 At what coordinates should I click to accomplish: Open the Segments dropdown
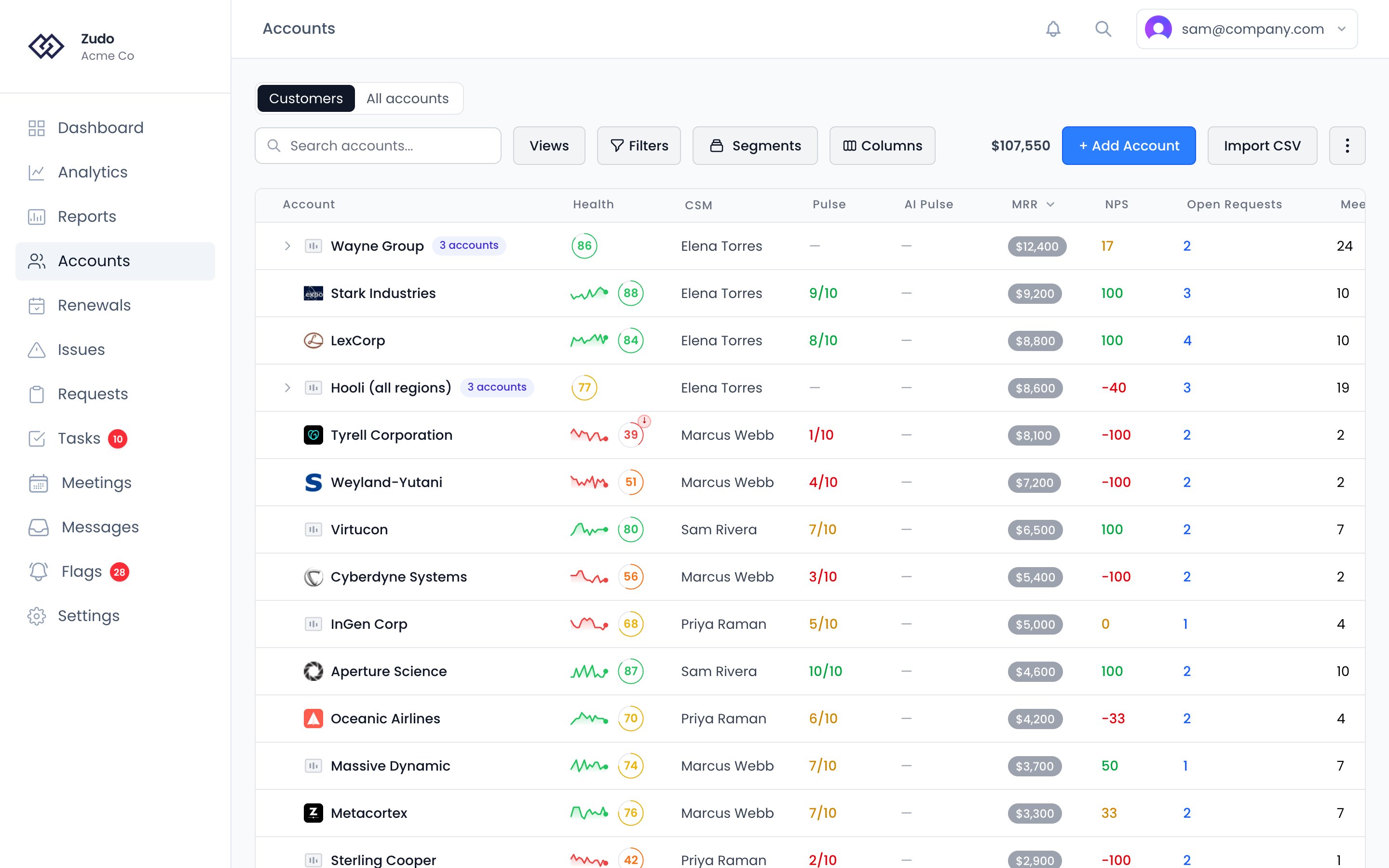[755, 146]
